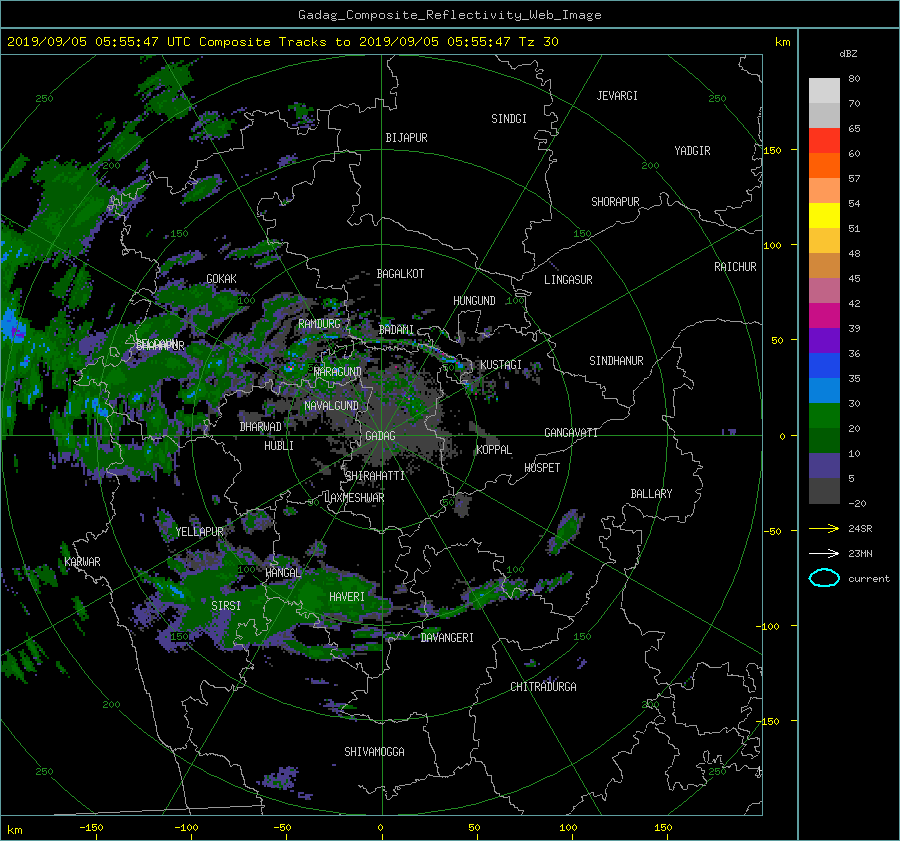This screenshot has height=841, width=900.
Task: Click the KUSTAGI city label
Action: pos(501,365)
